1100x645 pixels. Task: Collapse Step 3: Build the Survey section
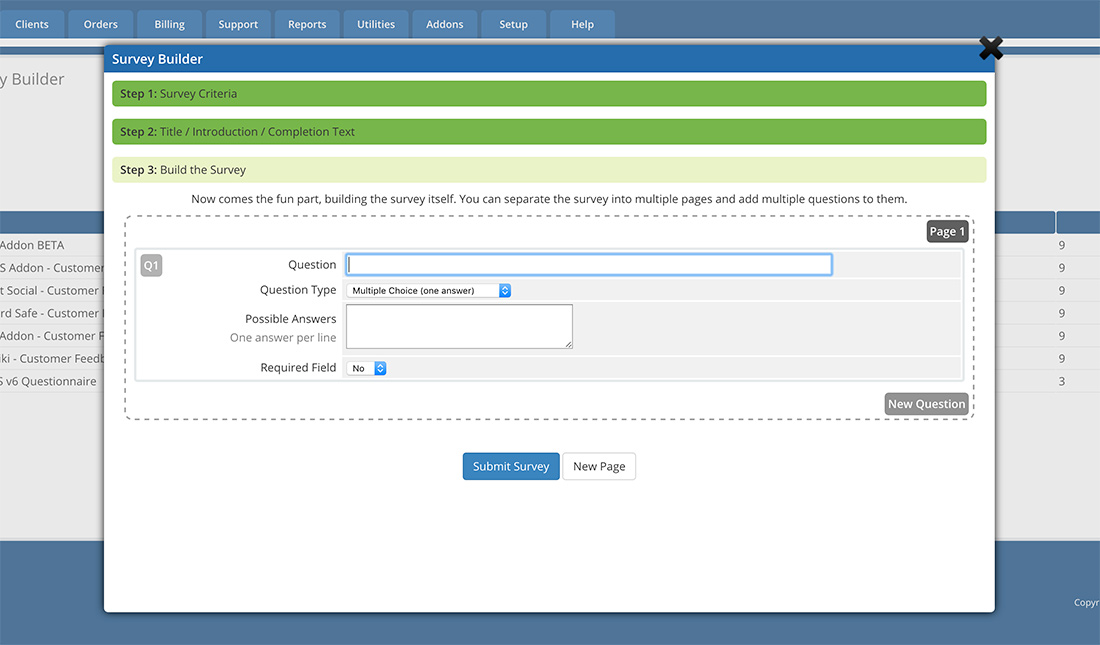[548, 170]
